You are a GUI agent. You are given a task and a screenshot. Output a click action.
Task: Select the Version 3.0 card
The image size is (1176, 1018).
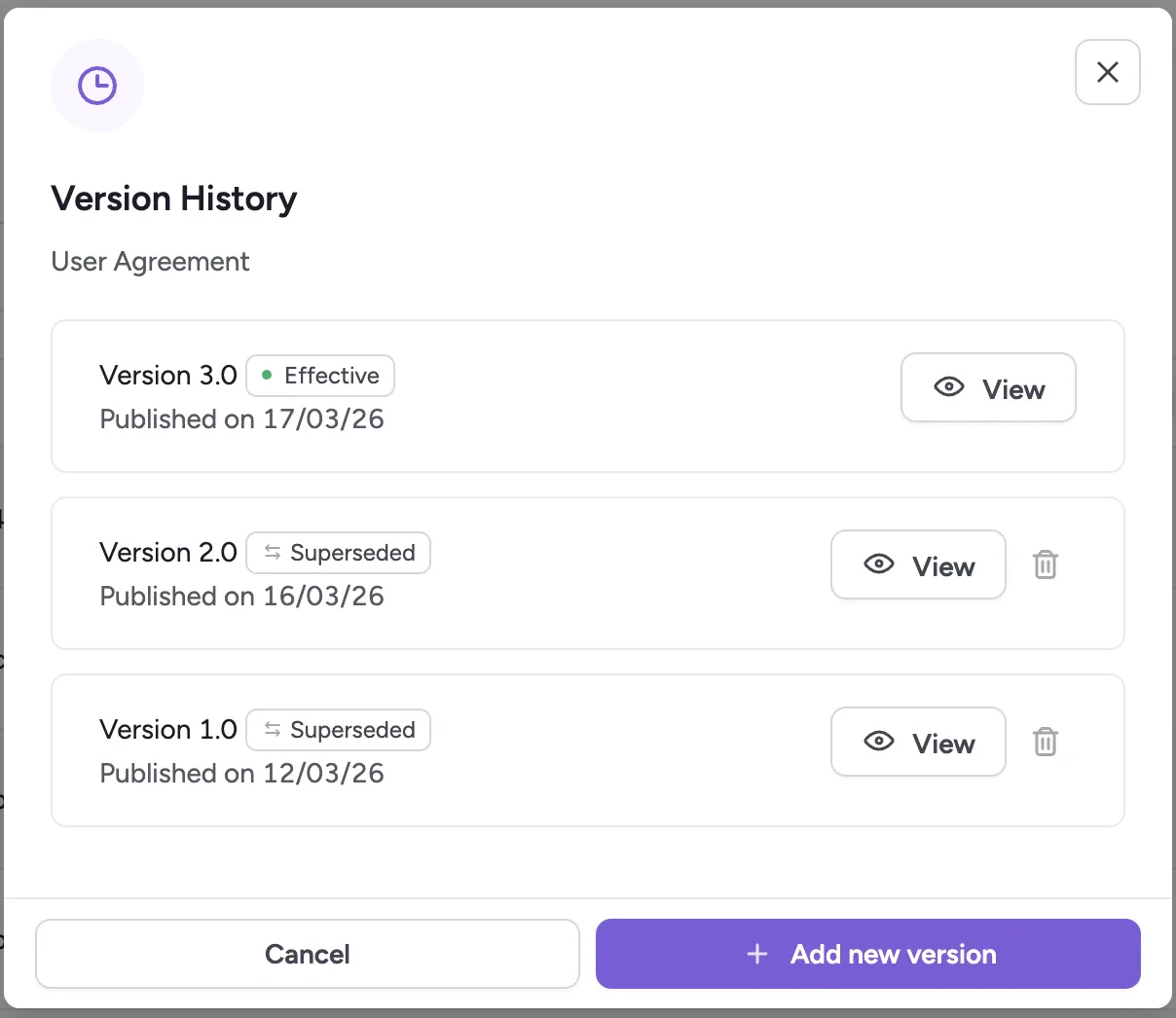coord(588,396)
